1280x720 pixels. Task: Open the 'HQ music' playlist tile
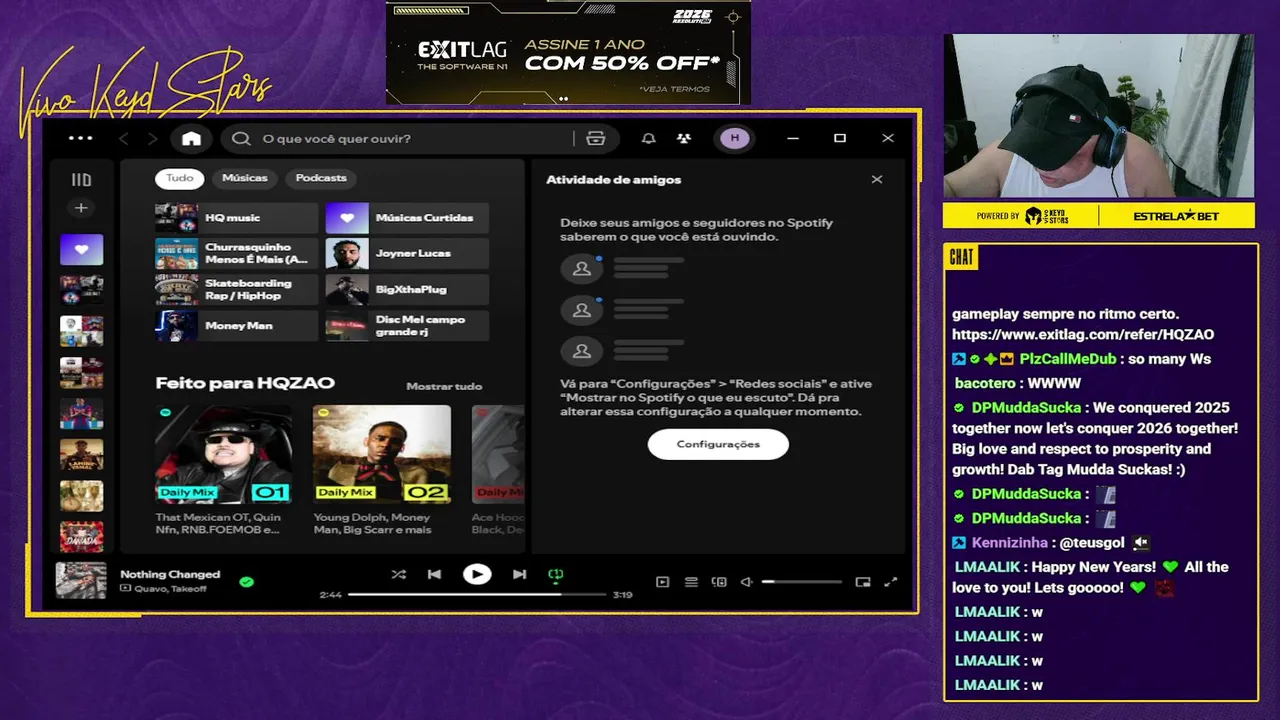(x=236, y=218)
